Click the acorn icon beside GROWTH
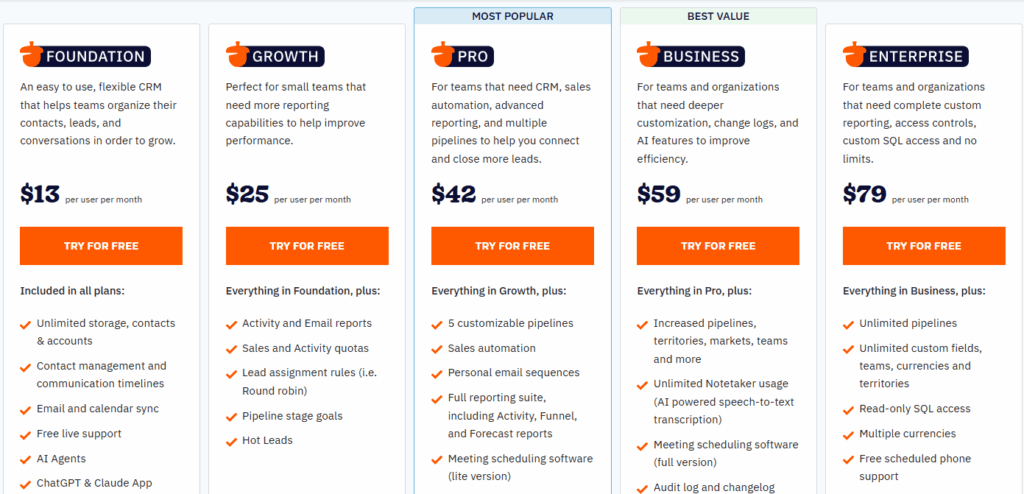The image size is (1024, 494). (x=237, y=54)
